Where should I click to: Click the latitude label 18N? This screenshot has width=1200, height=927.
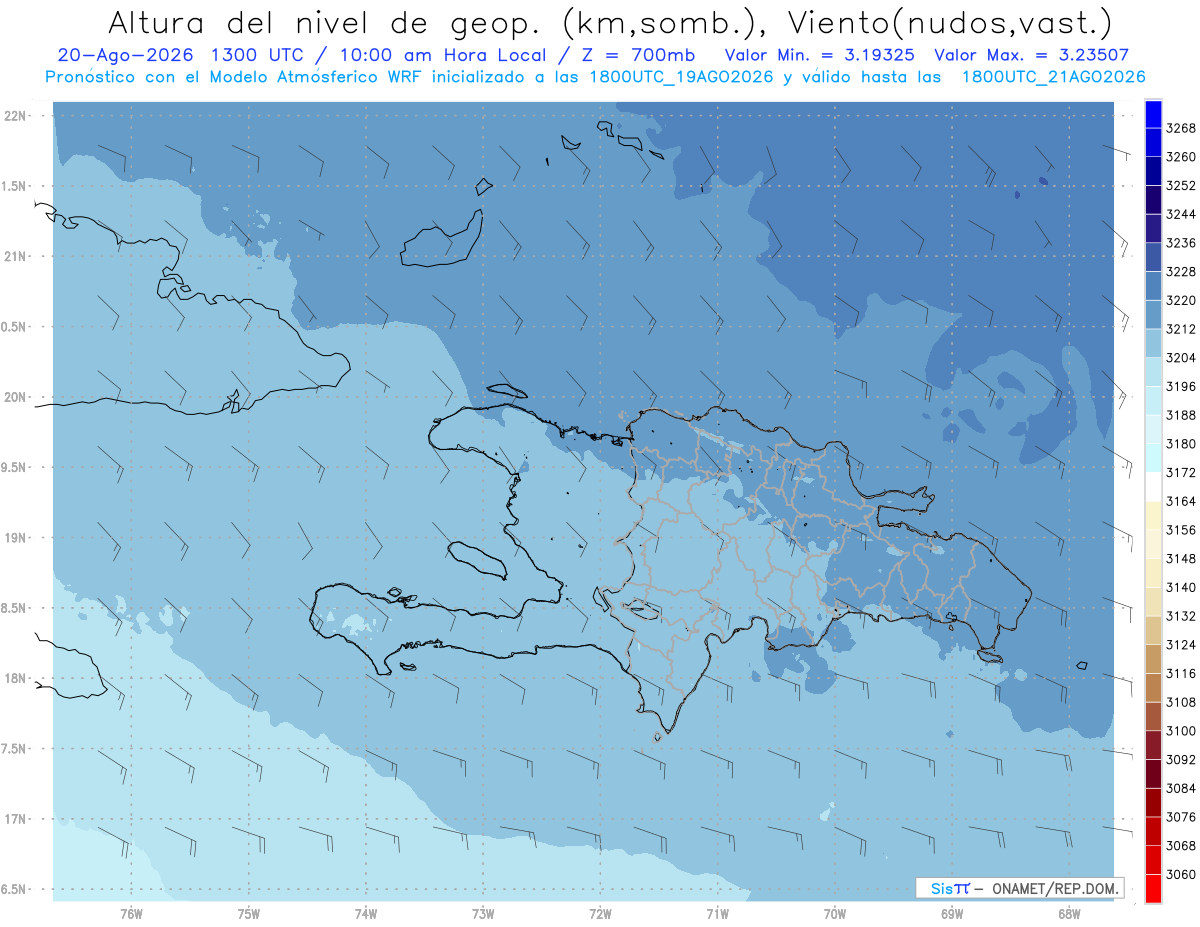click(x=15, y=679)
